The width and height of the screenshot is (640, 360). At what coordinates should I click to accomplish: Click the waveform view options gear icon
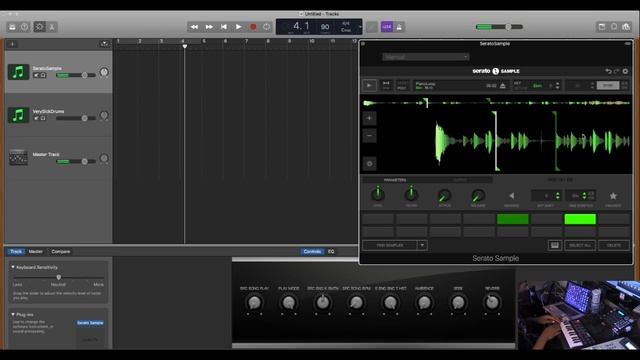369,164
